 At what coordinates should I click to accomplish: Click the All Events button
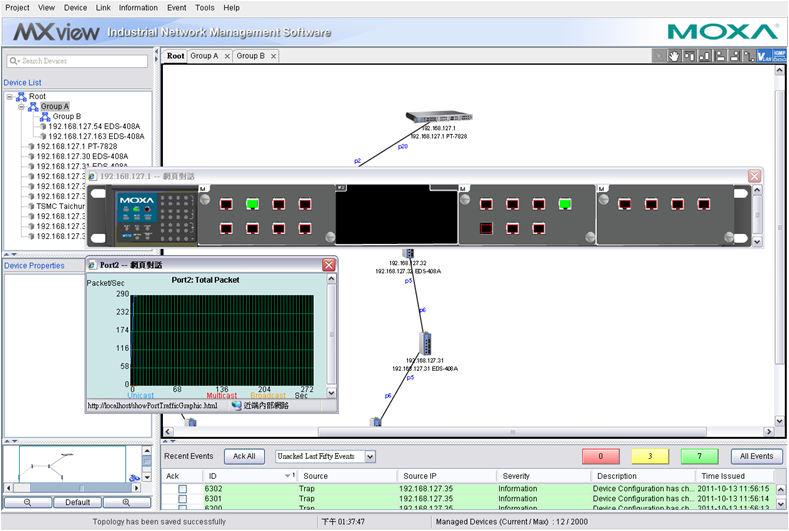[756, 457]
